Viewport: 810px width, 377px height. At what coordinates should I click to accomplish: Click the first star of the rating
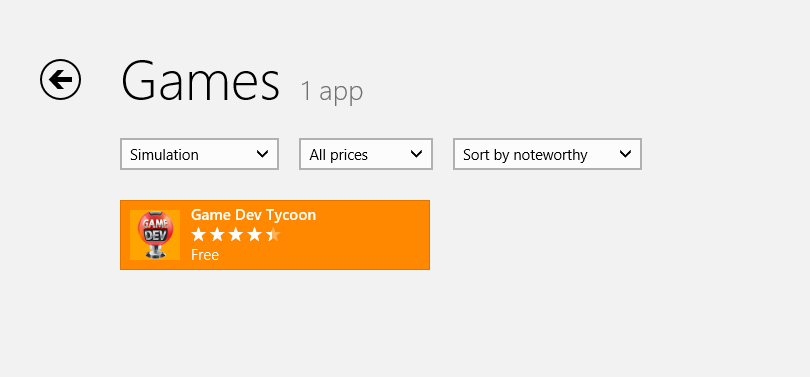point(198,235)
